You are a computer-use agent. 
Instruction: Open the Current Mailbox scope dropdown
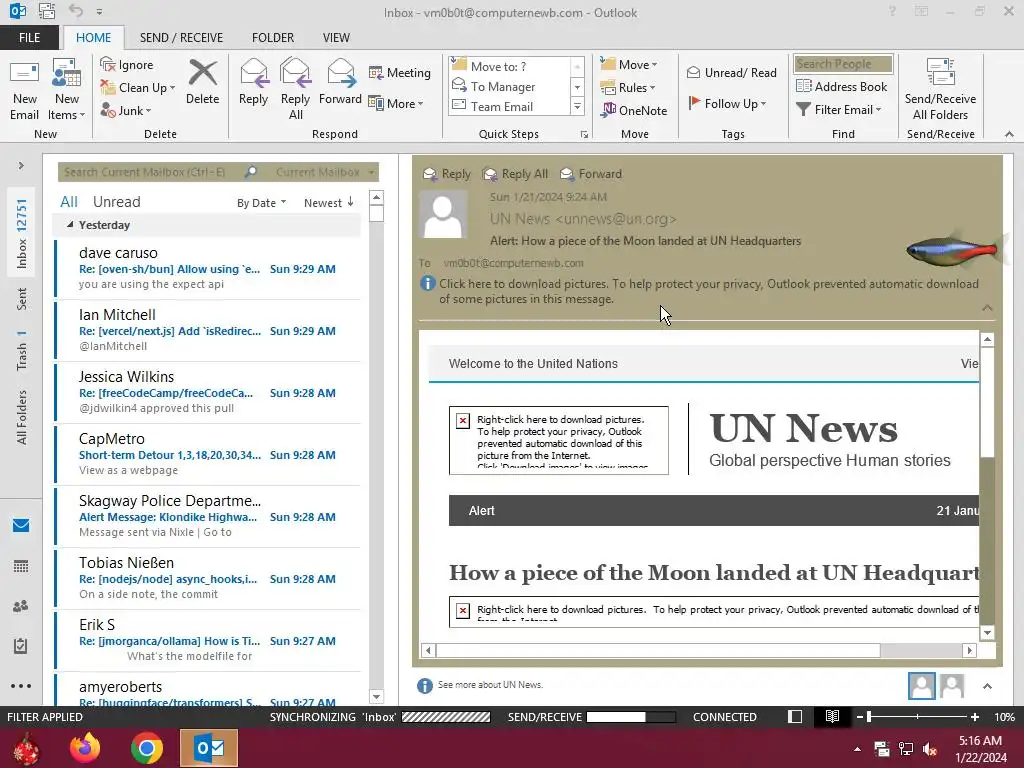[x=325, y=172]
